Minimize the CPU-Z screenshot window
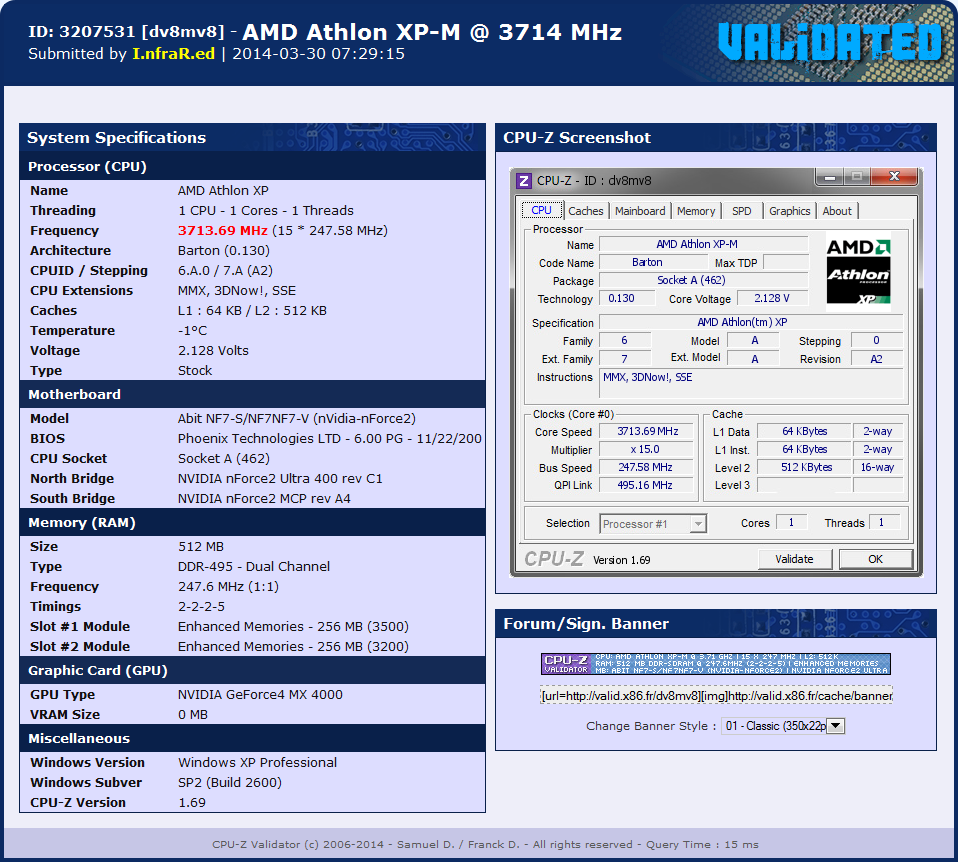This screenshot has height=862, width=958. [830, 177]
